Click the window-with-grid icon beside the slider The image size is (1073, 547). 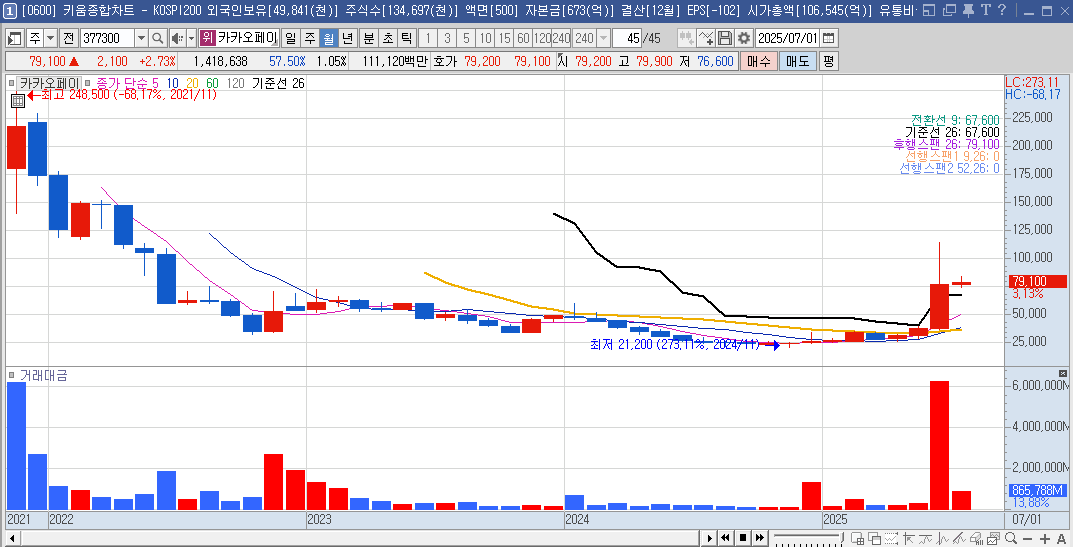(x=857, y=538)
